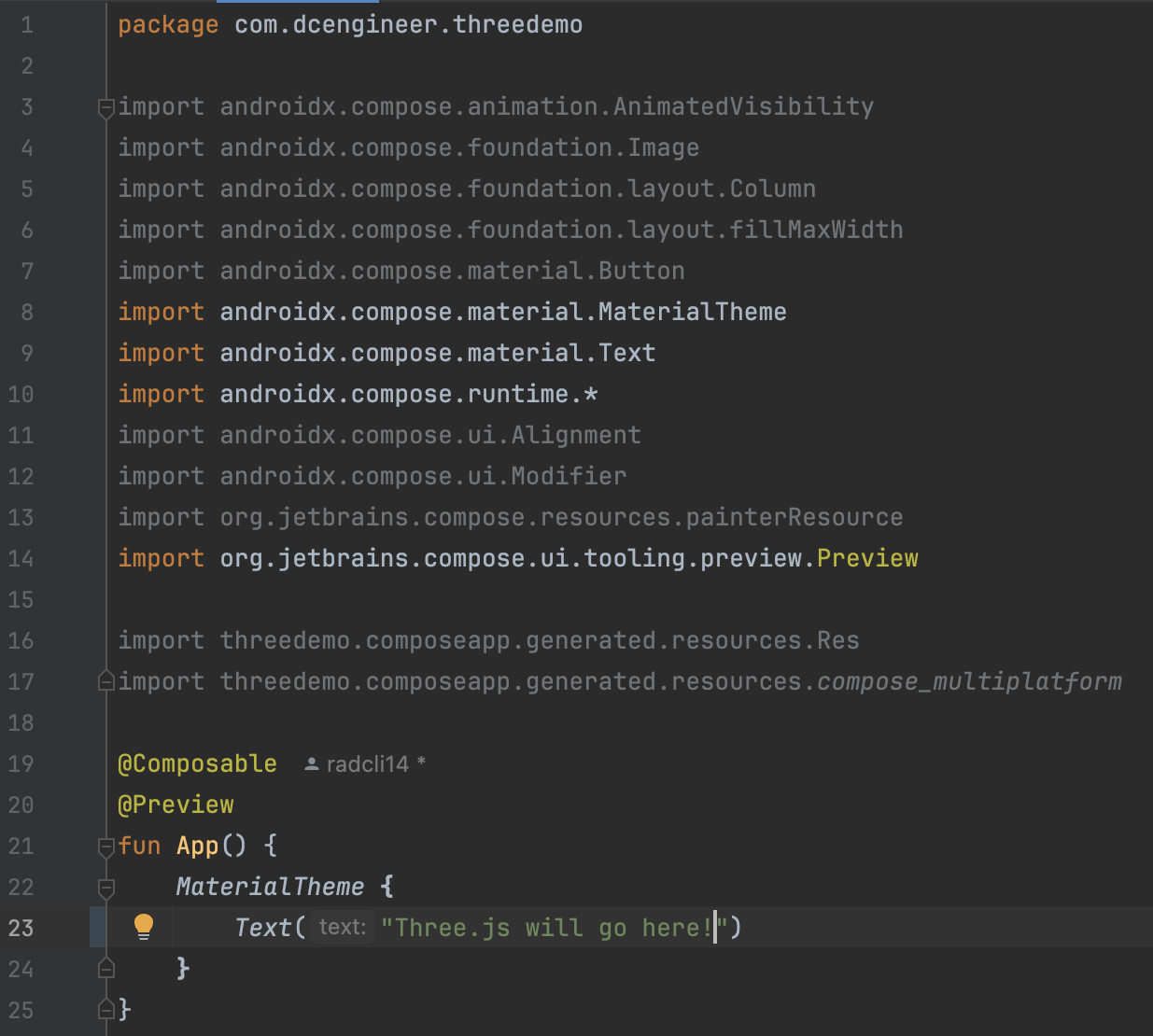Screen dimensions: 1153x1036
Task: Collapse the App function on line 21
Action: [106, 847]
